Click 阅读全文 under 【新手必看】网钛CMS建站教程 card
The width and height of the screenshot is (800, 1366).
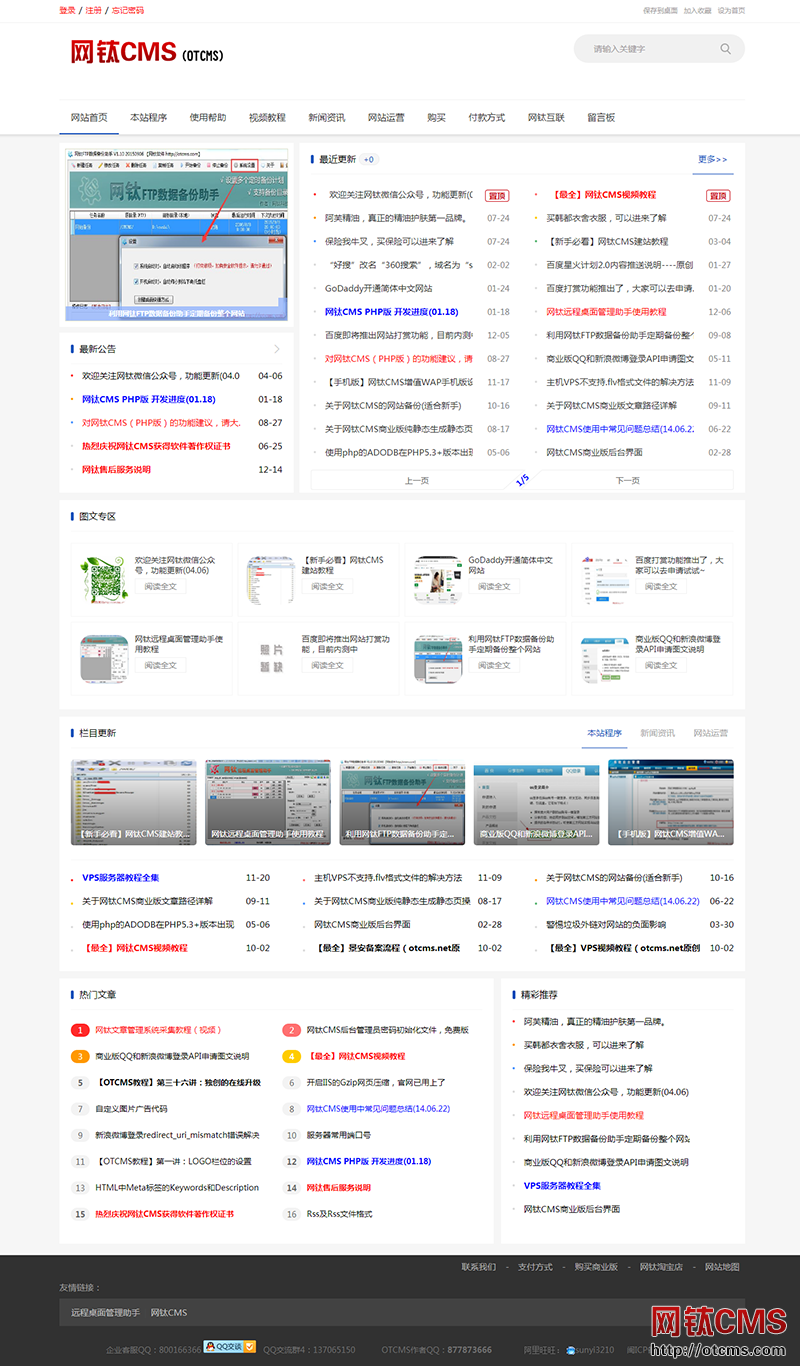coord(328,587)
